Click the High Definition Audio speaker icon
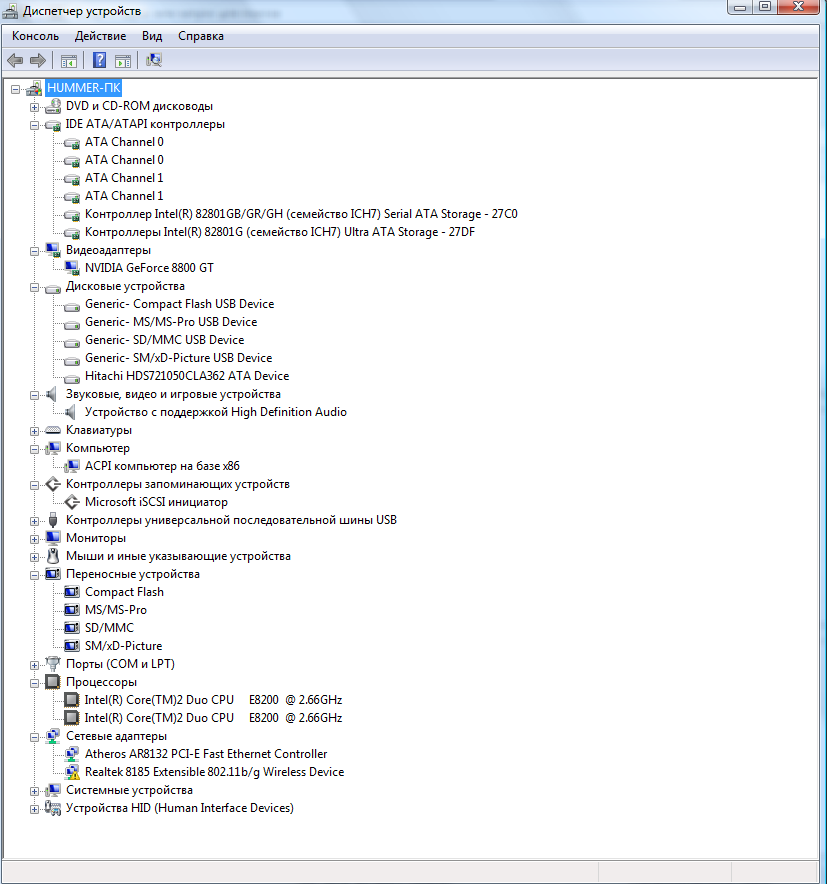Screen dimensions: 827x884 point(70,412)
